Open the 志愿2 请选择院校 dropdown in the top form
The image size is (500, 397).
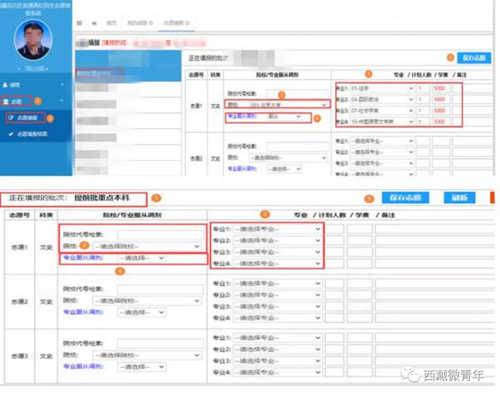click(289, 158)
